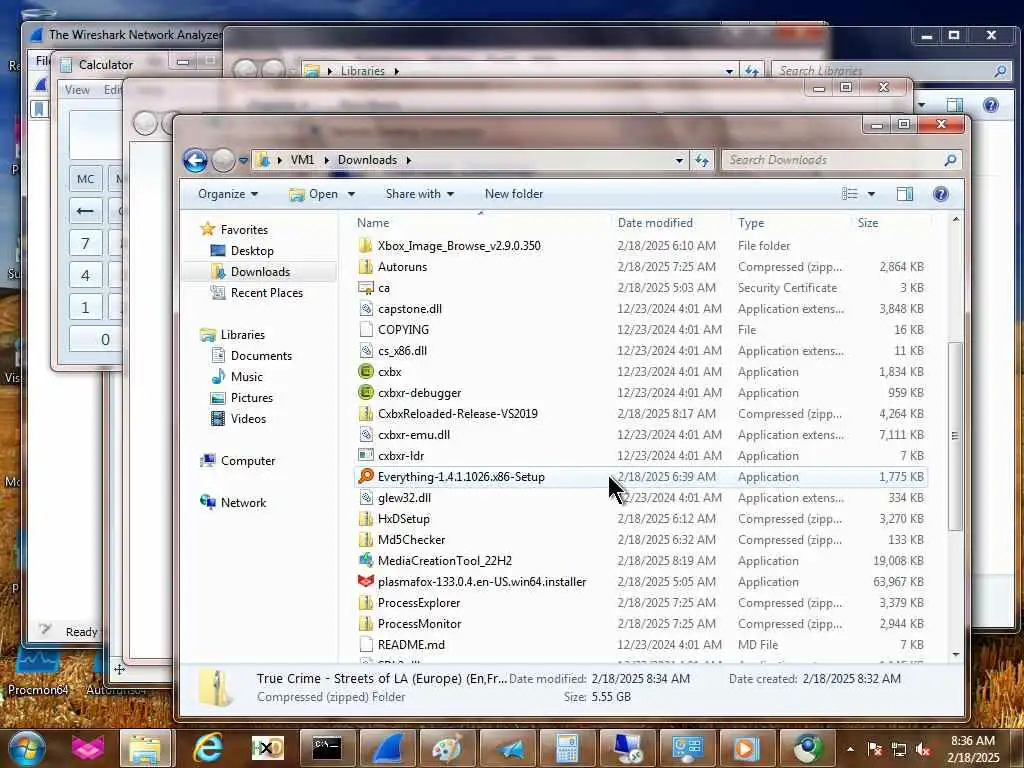Click the backspace arrow button in Calculator
1024x768 pixels.
pos(86,211)
